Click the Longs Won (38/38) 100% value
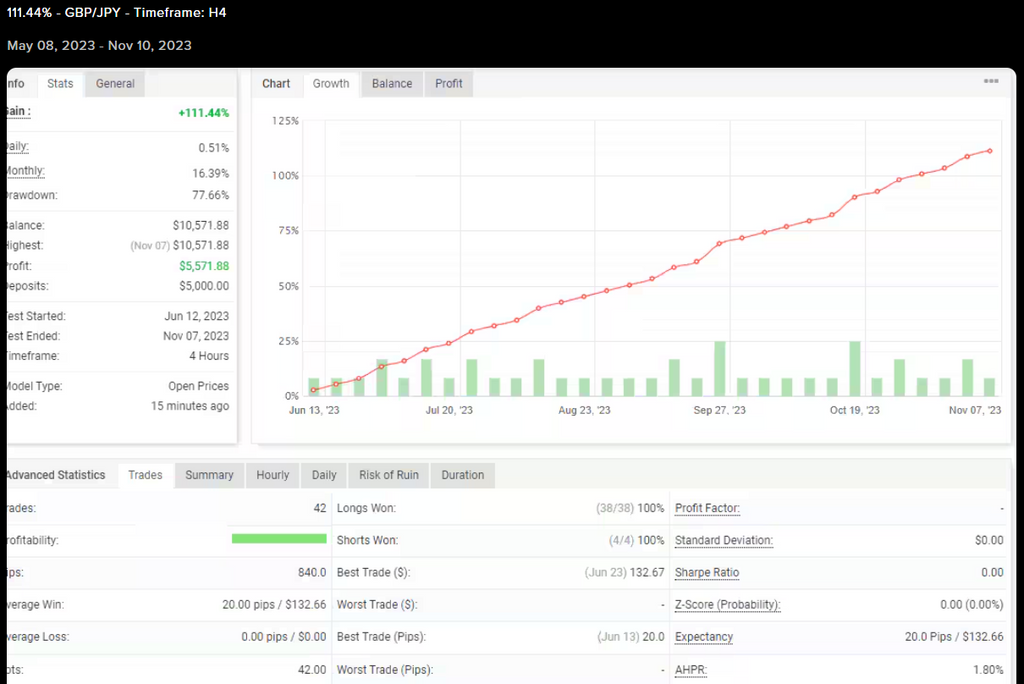This screenshot has height=684, width=1024. 630,508
